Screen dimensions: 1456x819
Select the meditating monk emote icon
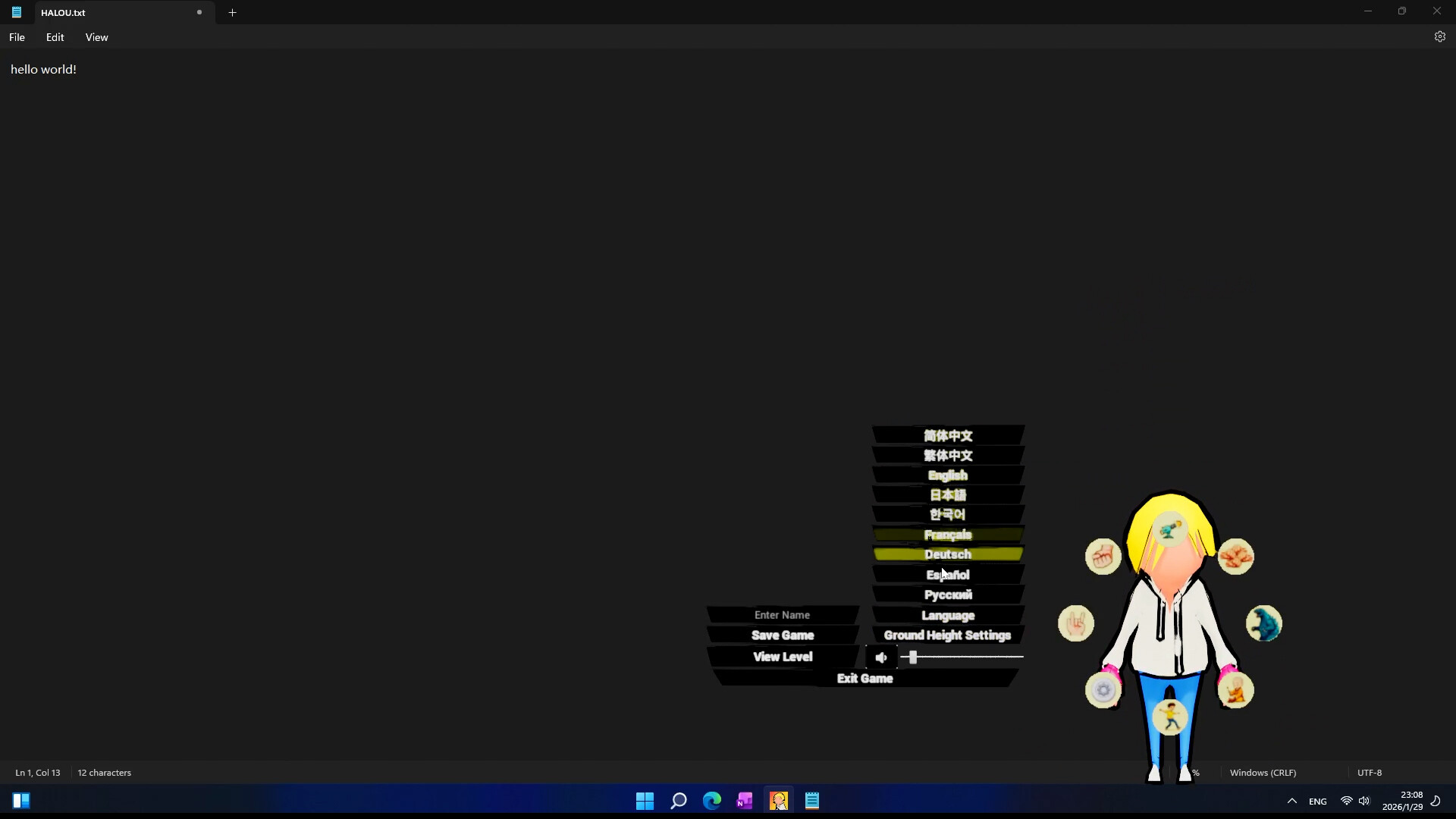[x=1237, y=689]
